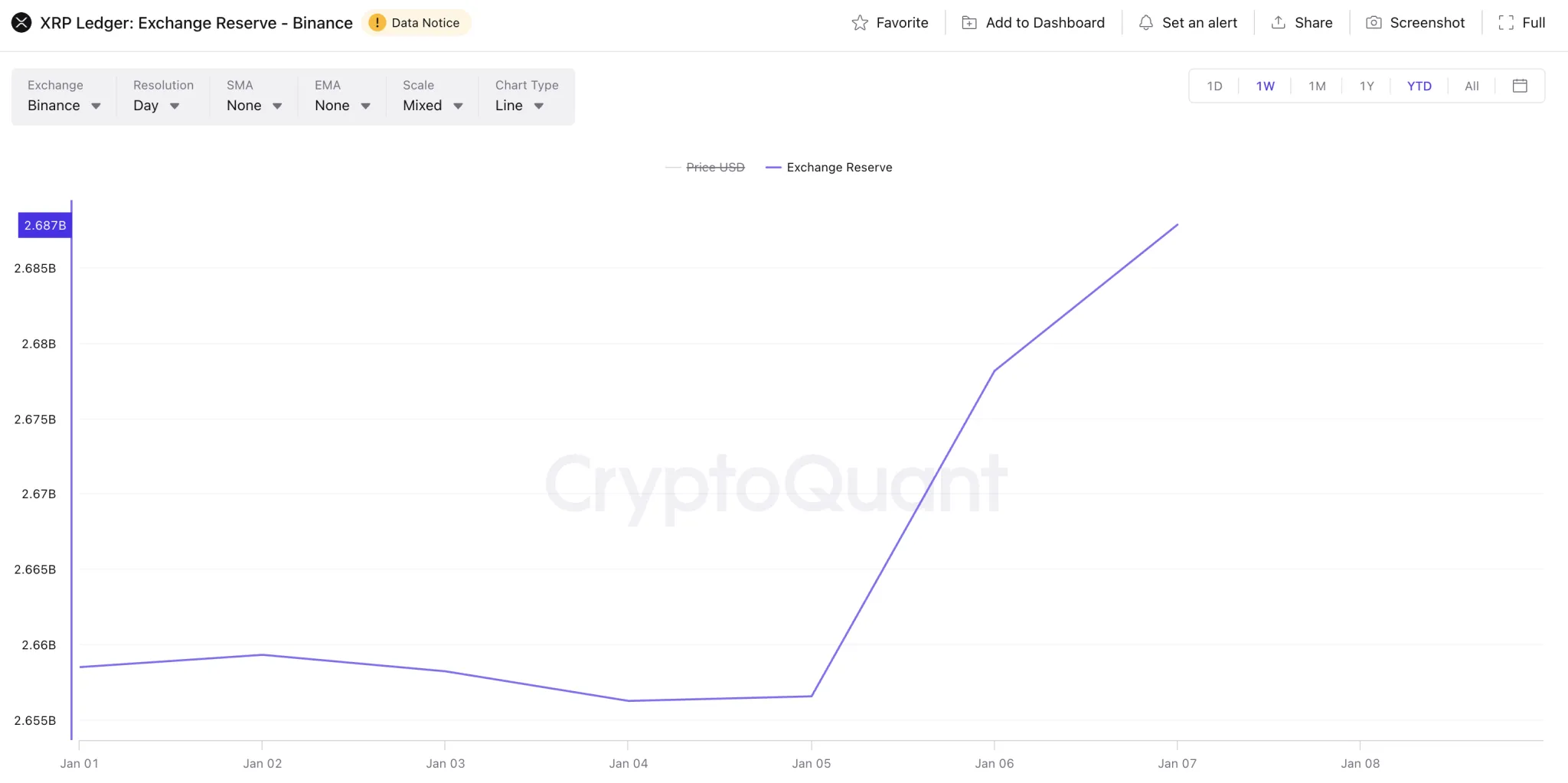Viewport: 1568px width, 783px height.
Task: Toggle the Price USD series visibility
Action: 704,167
